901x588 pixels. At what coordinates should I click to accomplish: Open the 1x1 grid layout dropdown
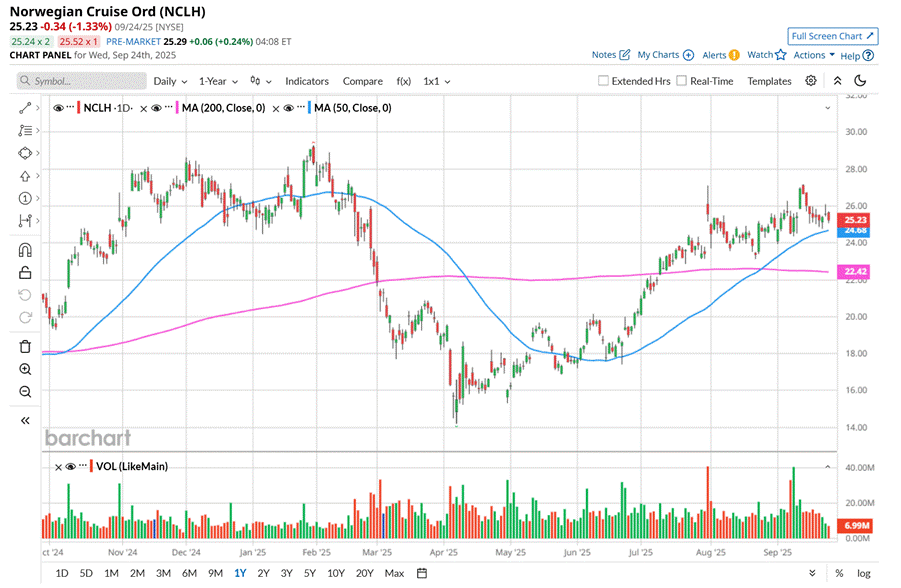437,81
